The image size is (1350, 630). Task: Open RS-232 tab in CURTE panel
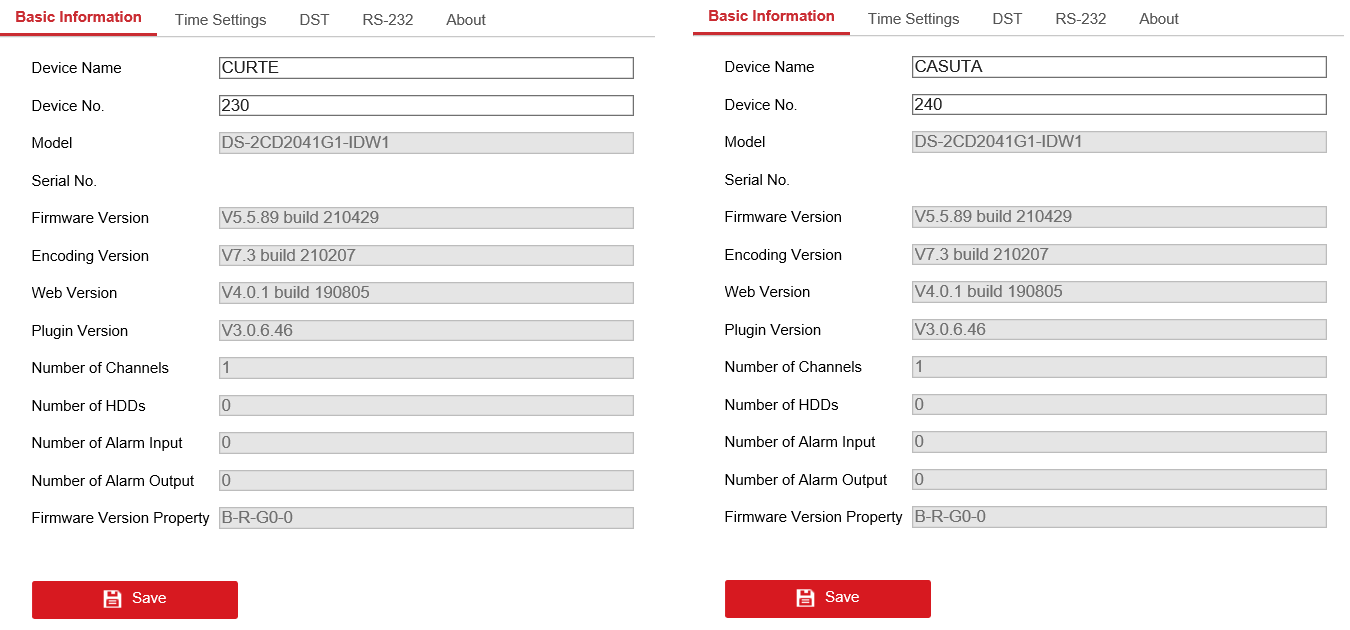[387, 20]
